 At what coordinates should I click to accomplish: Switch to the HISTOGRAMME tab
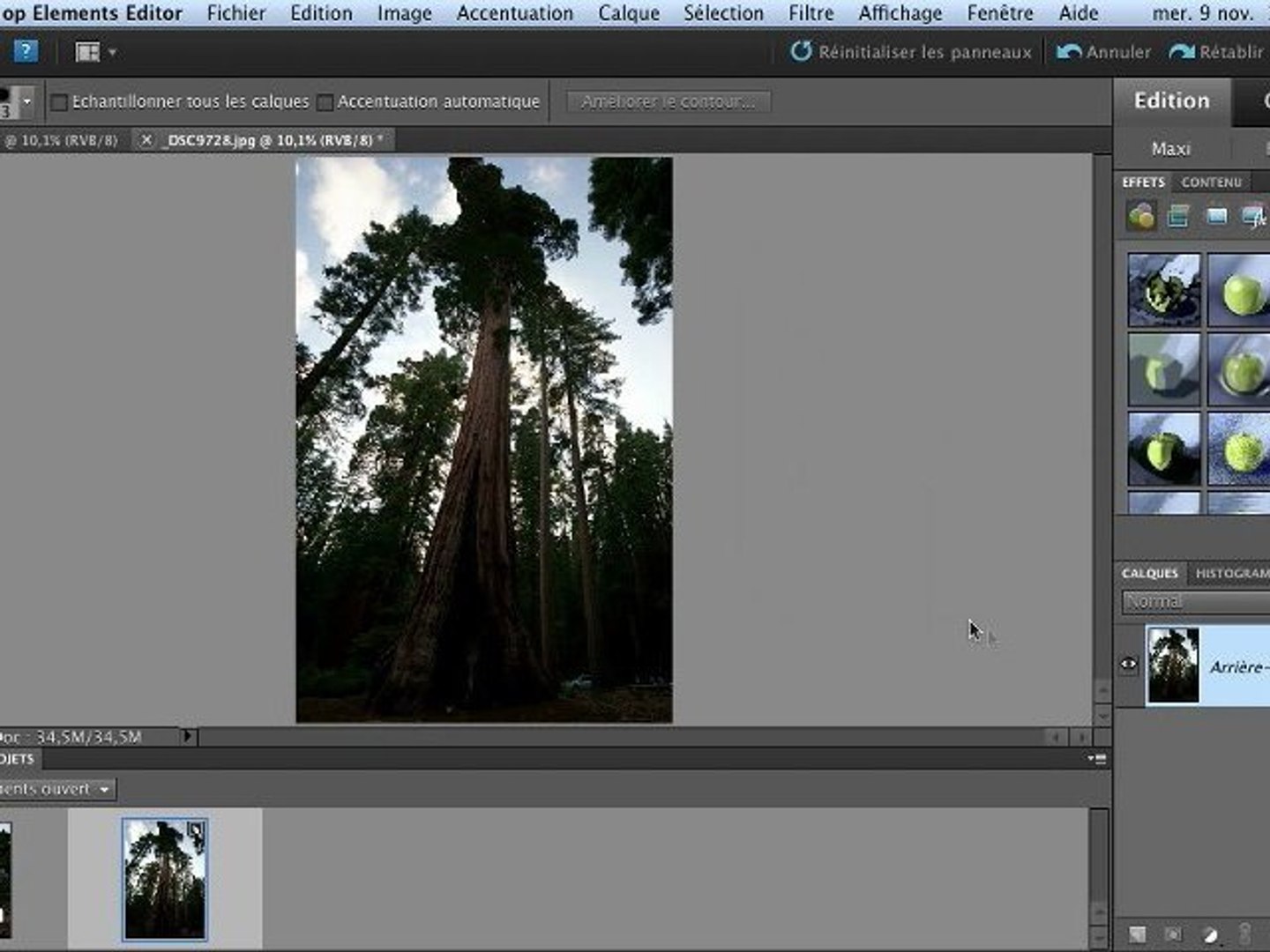1232,573
